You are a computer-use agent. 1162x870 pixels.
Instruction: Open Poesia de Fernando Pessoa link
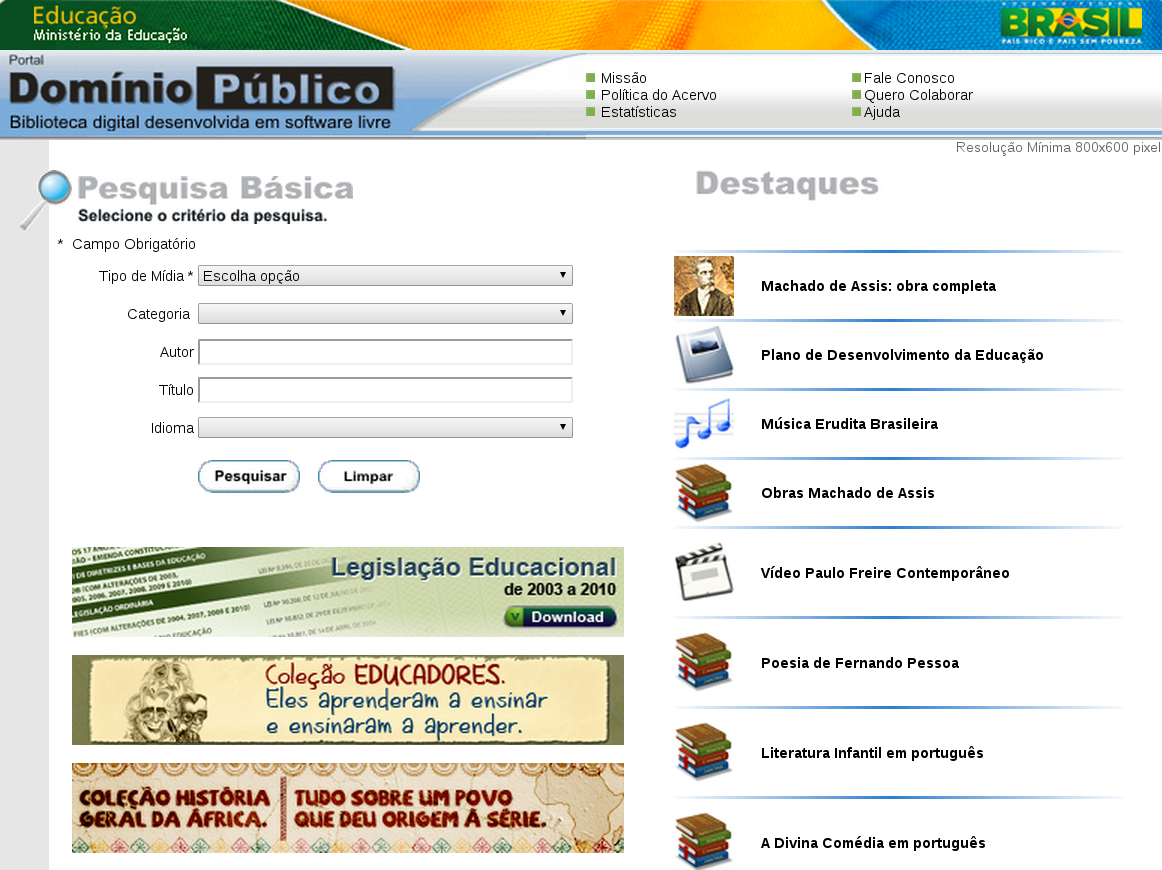point(860,663)
